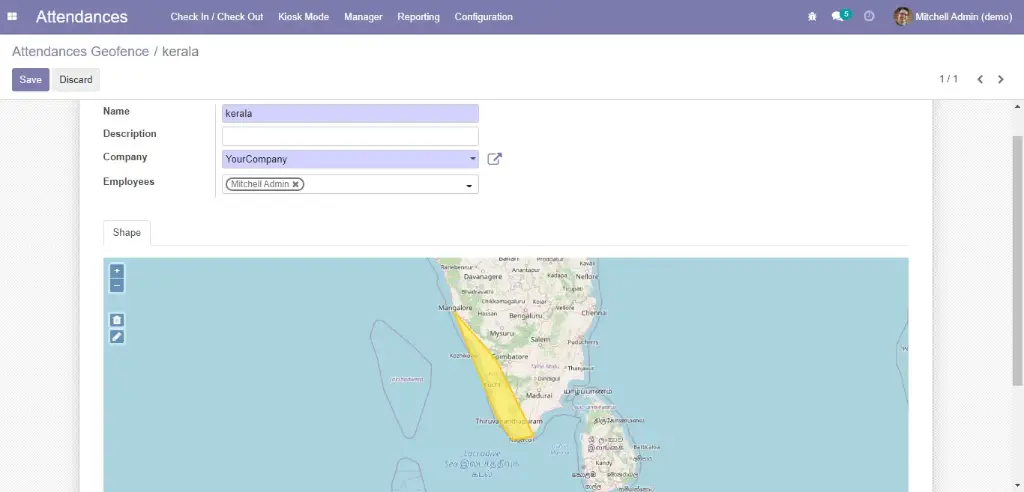This screenshot has height=492, width=1024.
Task: Click the Attendances Geofence breadcrumb link
Action: (80, 51)
